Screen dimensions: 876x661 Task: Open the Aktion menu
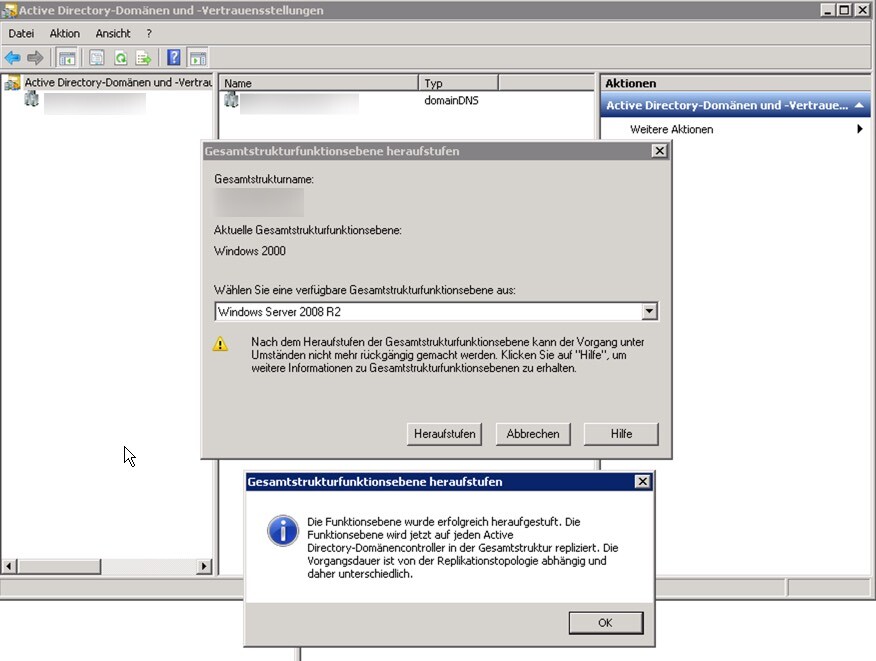click(65, 34)
